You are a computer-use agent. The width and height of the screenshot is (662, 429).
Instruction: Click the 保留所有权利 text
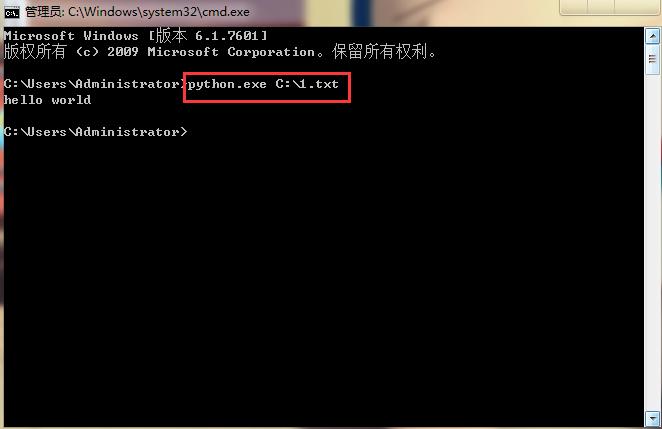380,52
